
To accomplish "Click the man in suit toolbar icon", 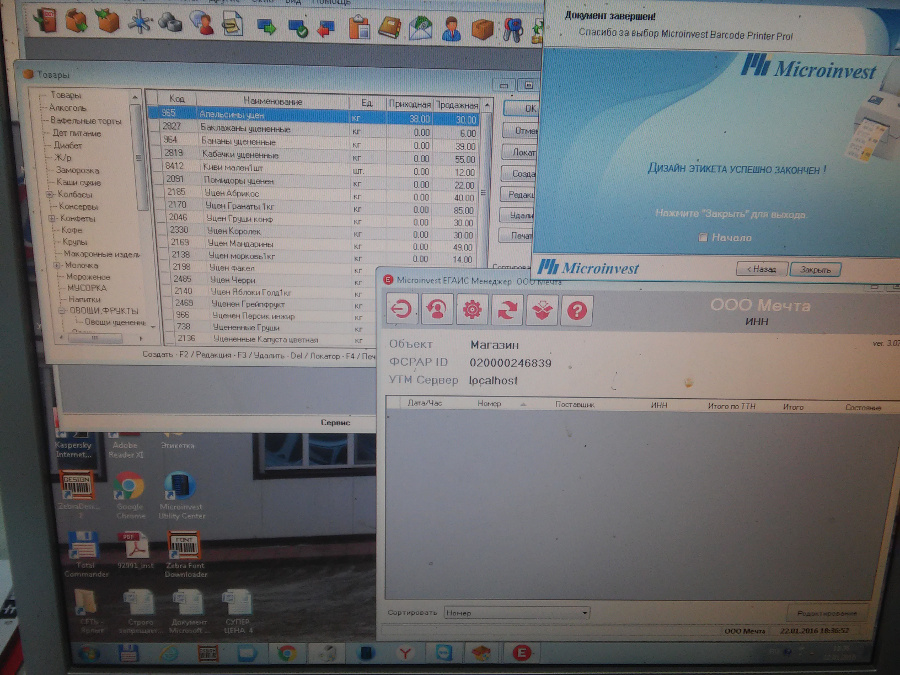I will 452,29.
